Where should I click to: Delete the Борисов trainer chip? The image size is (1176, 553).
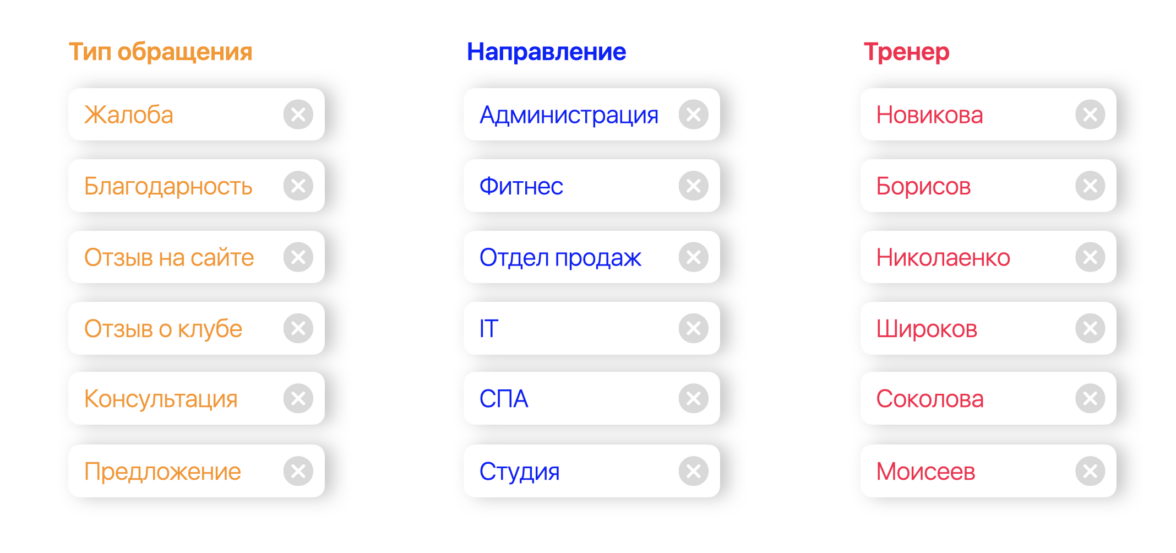pyautogui.click(x=1090, y=186)
